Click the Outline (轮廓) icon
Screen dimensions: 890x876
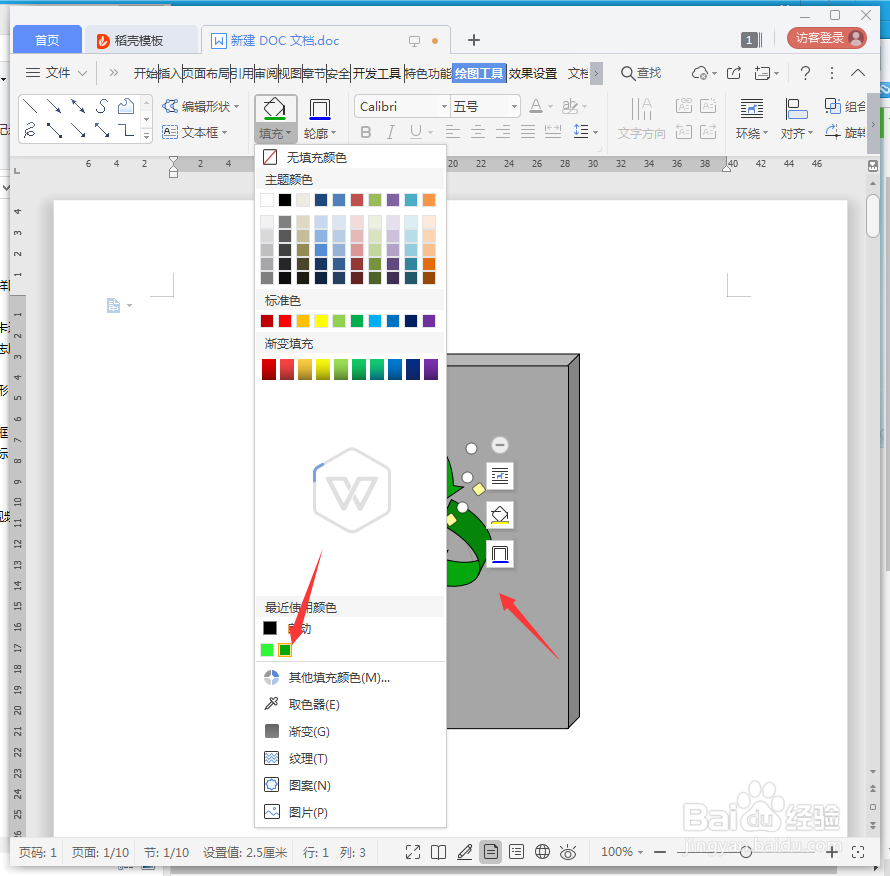click(x=320, y=108)
